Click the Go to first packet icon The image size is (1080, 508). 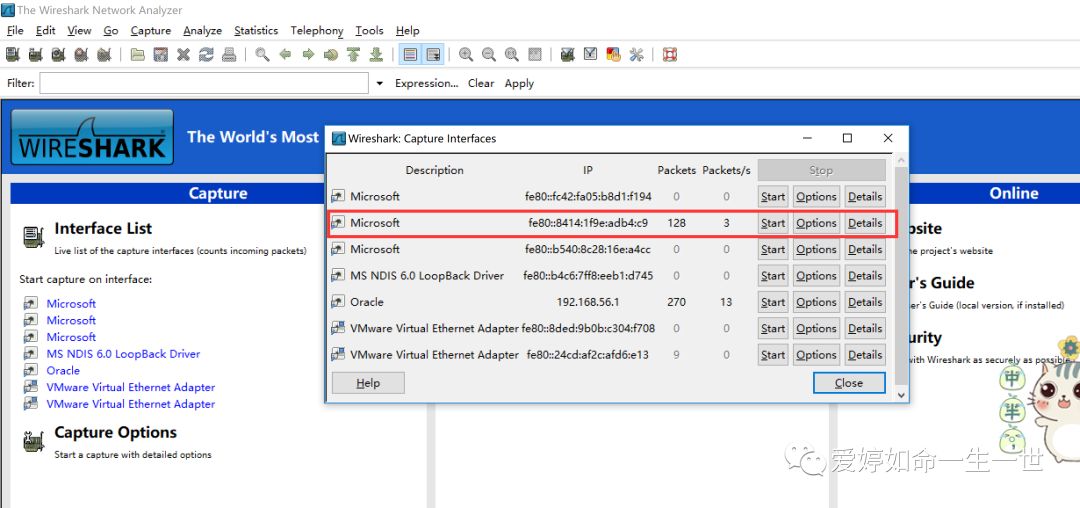coord(353,54)
